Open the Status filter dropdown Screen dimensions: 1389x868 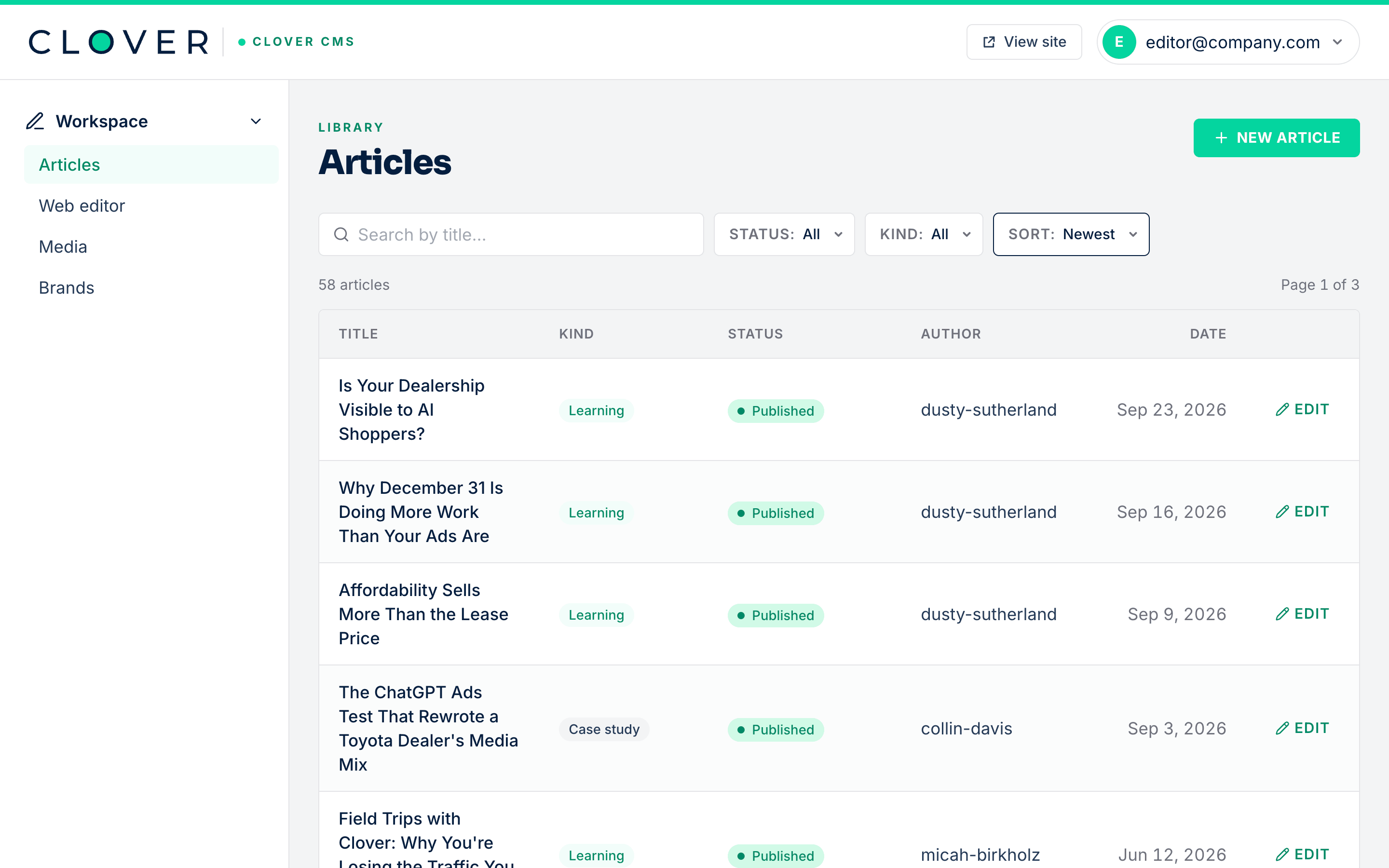[x=784, y=234]
